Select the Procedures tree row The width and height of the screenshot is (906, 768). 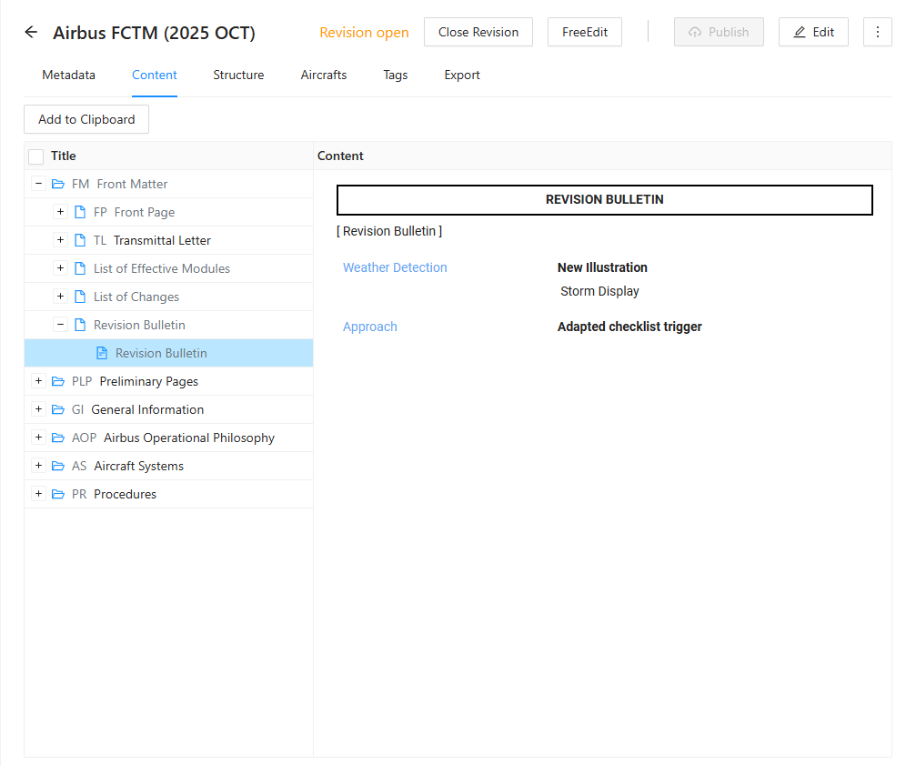point(169,495)
